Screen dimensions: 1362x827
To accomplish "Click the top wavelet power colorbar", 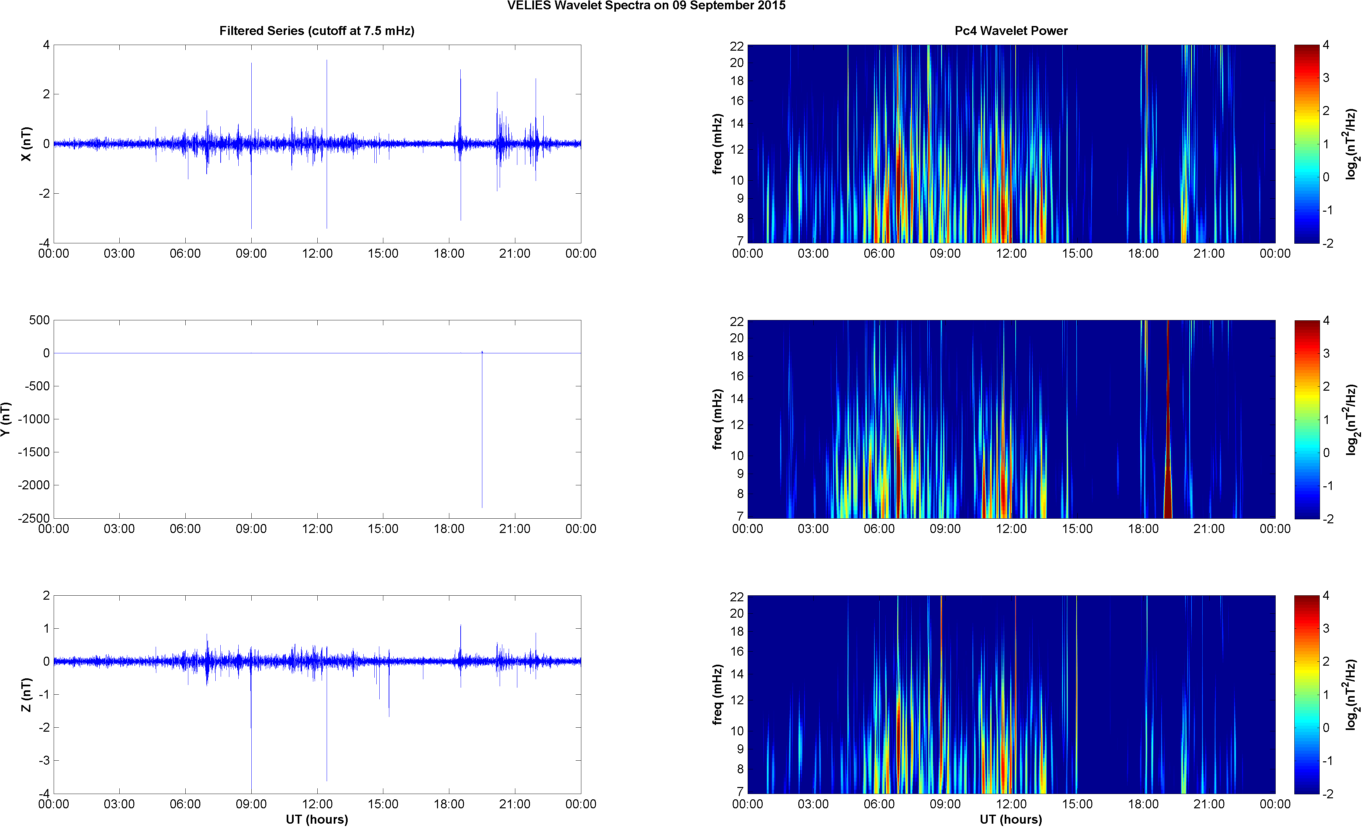I will click(1307, 143).
